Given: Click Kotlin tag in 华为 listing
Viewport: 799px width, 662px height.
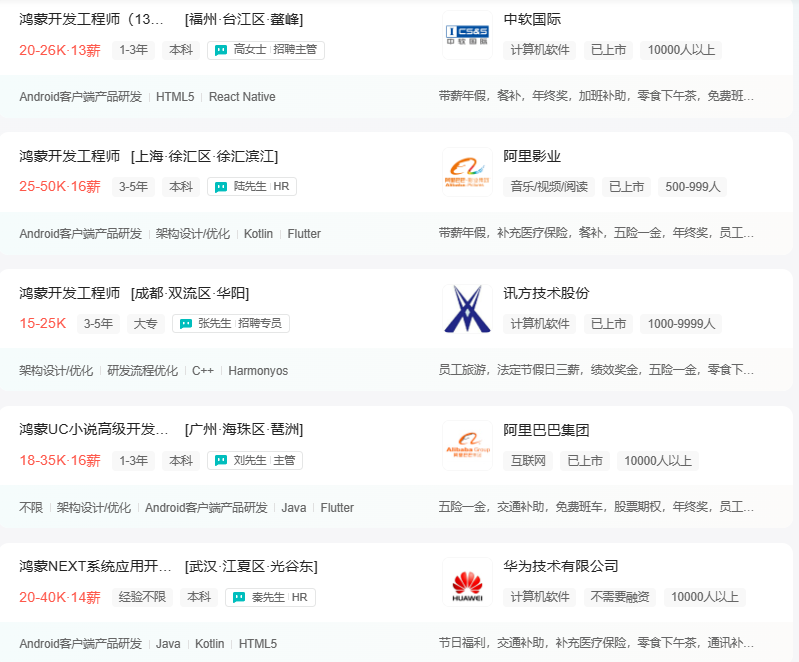Looking at the screenshot, I should [x=209, y=644].
